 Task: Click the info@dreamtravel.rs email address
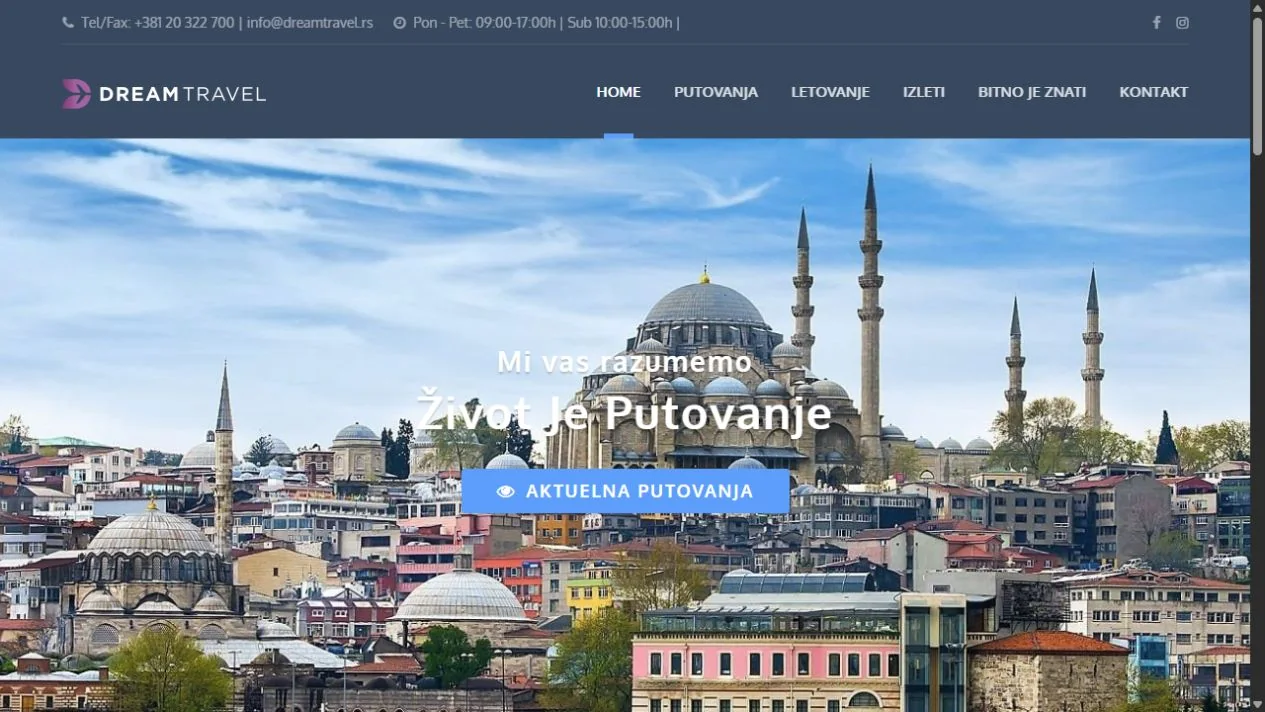(x=310, y=22)
